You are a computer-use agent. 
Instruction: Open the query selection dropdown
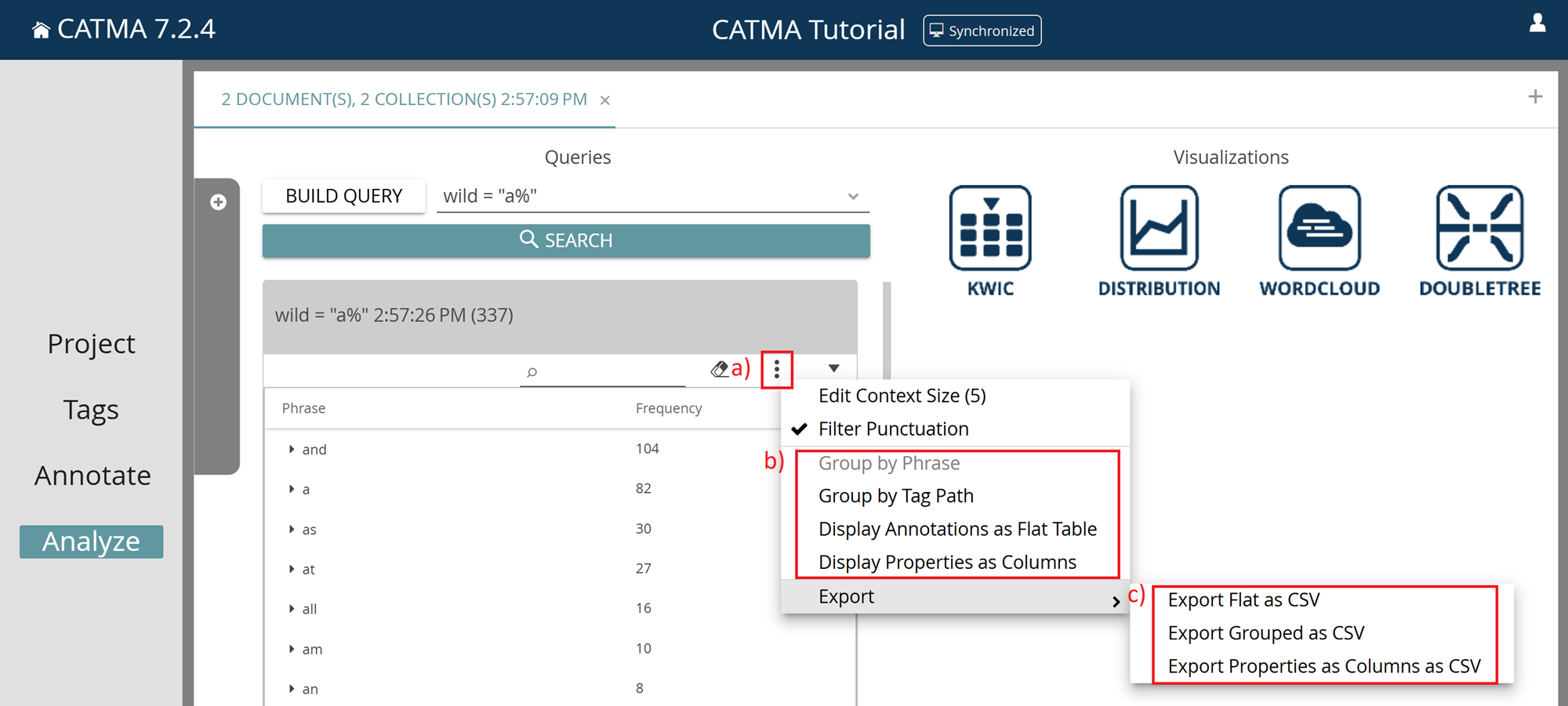[853, 196]
